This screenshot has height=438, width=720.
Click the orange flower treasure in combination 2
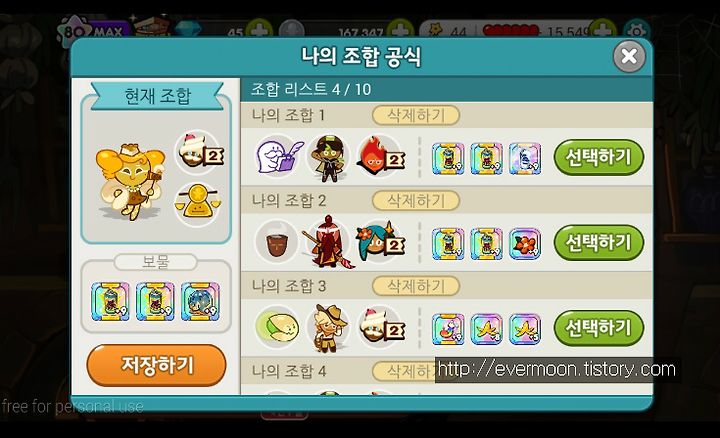pos(524,244)
